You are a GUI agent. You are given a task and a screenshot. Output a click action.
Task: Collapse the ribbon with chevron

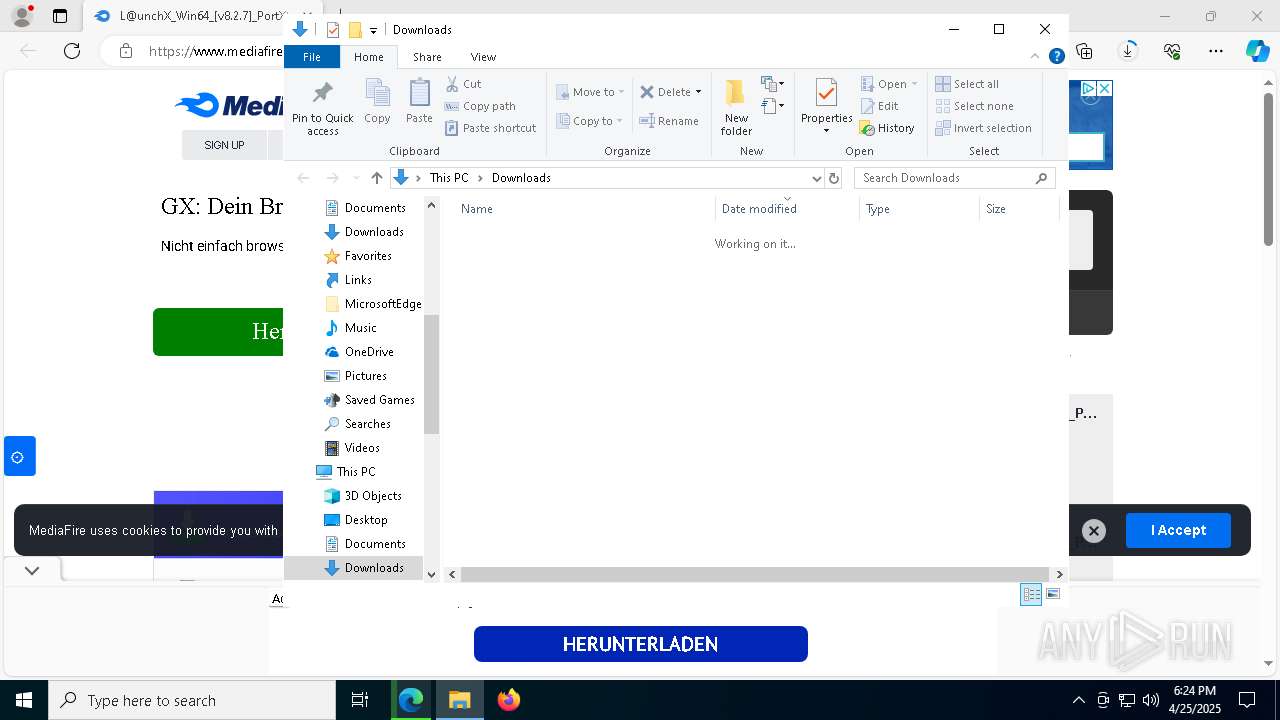click(x=1035, y=56)
